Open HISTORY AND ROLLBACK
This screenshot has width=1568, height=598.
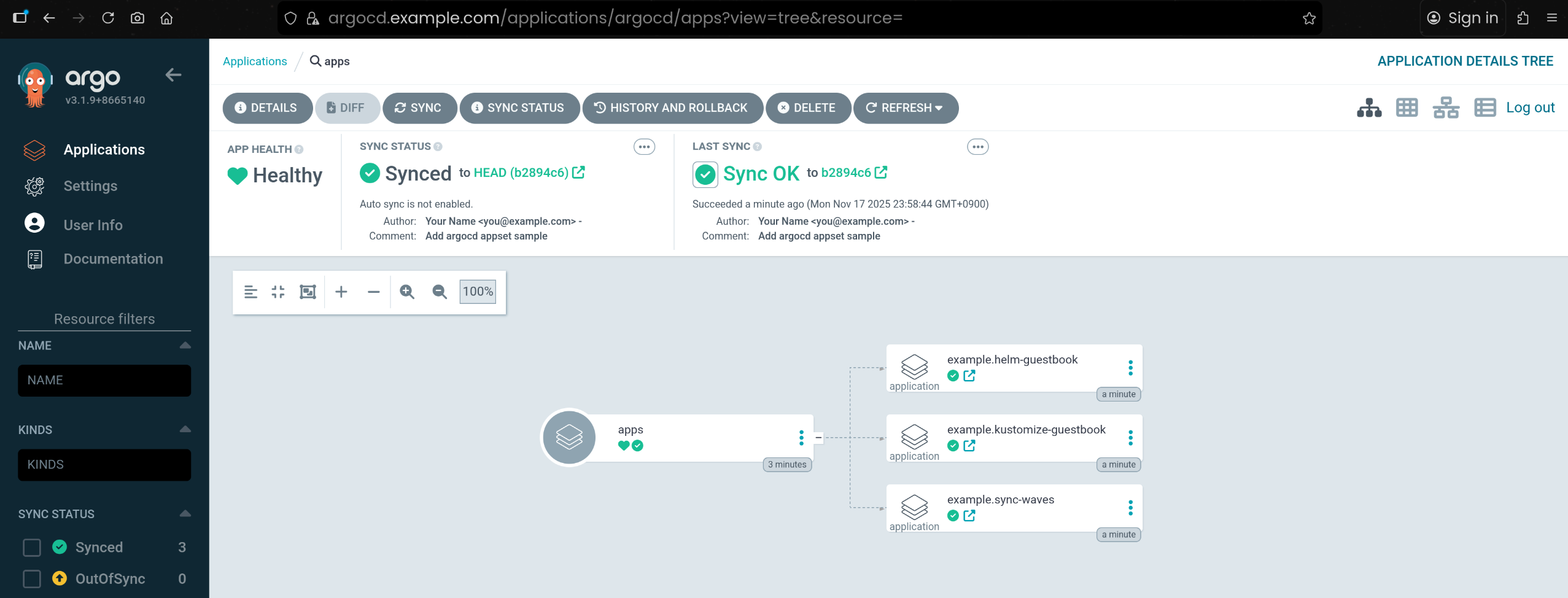(672, 108)
